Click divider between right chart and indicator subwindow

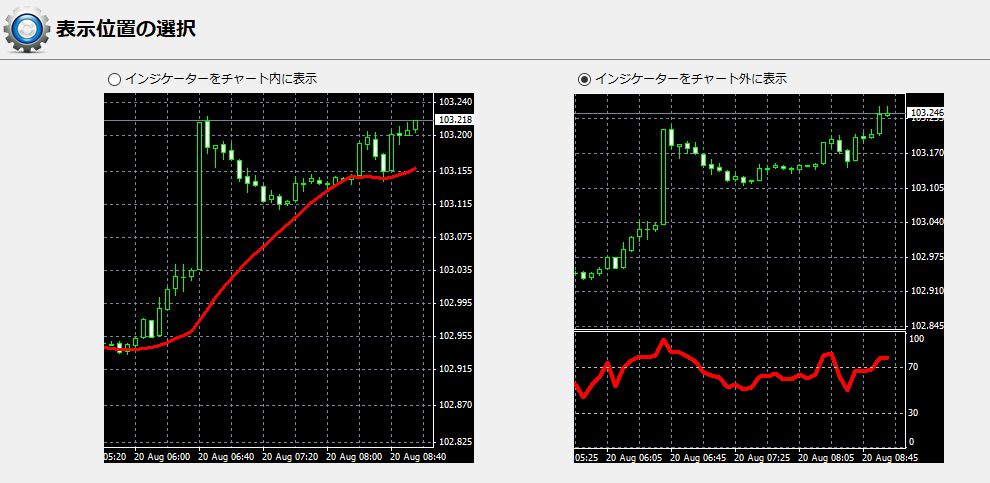738,330
